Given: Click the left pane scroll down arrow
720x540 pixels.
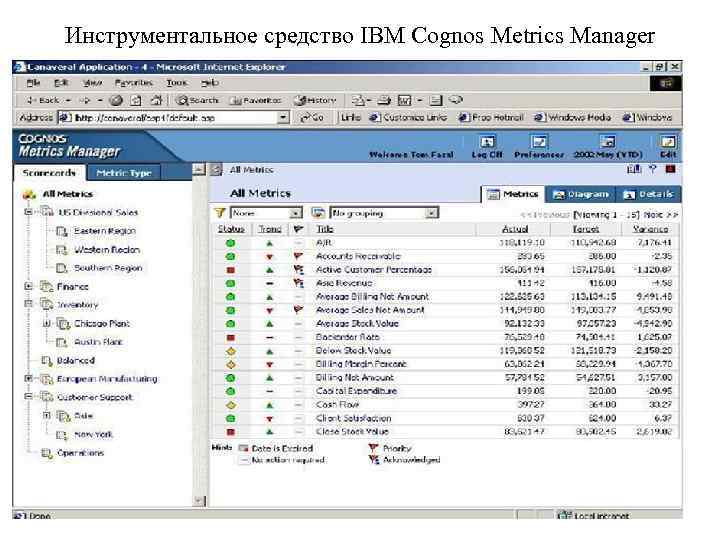Looking at the screenshot, I should pyautogui.click(x=199, y=500).
